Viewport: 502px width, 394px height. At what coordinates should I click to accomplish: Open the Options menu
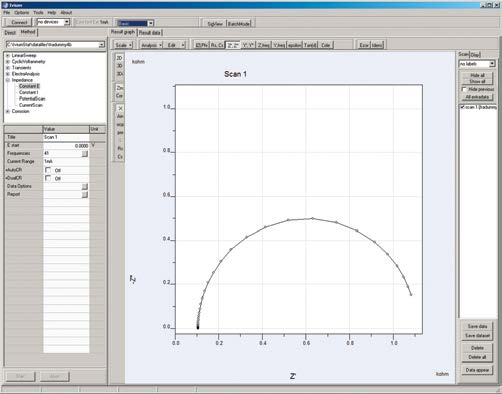pyautogui.click(x=21, y=12)
